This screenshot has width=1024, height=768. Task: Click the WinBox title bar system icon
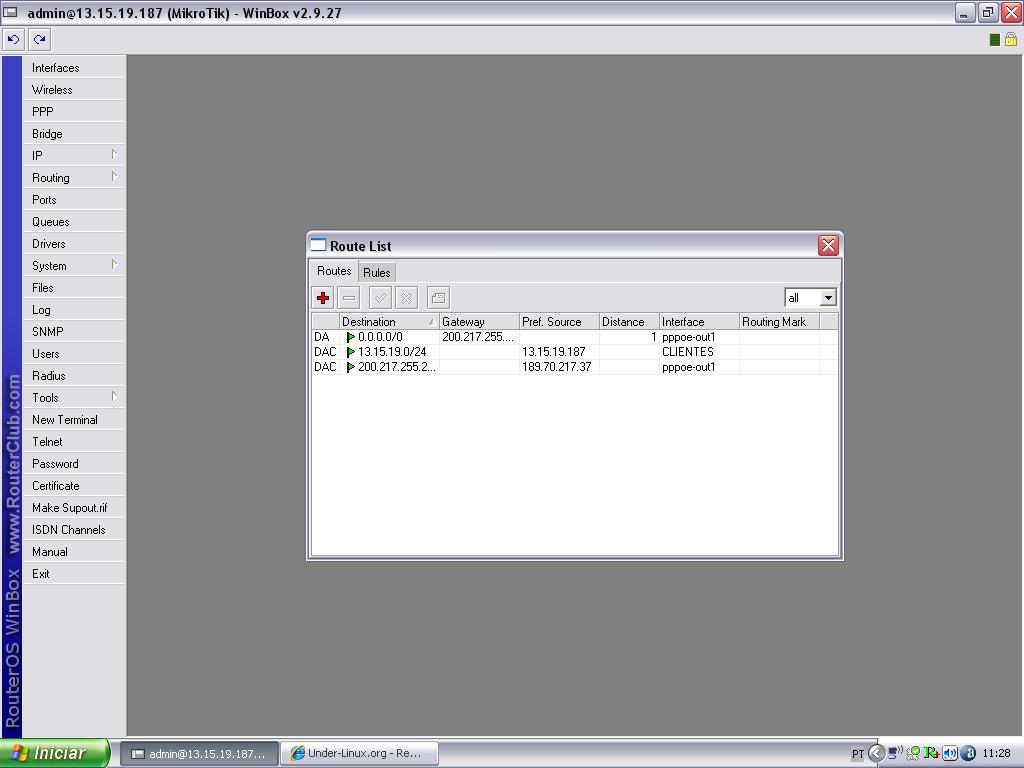pyautogui.click(x=10, y=12)
